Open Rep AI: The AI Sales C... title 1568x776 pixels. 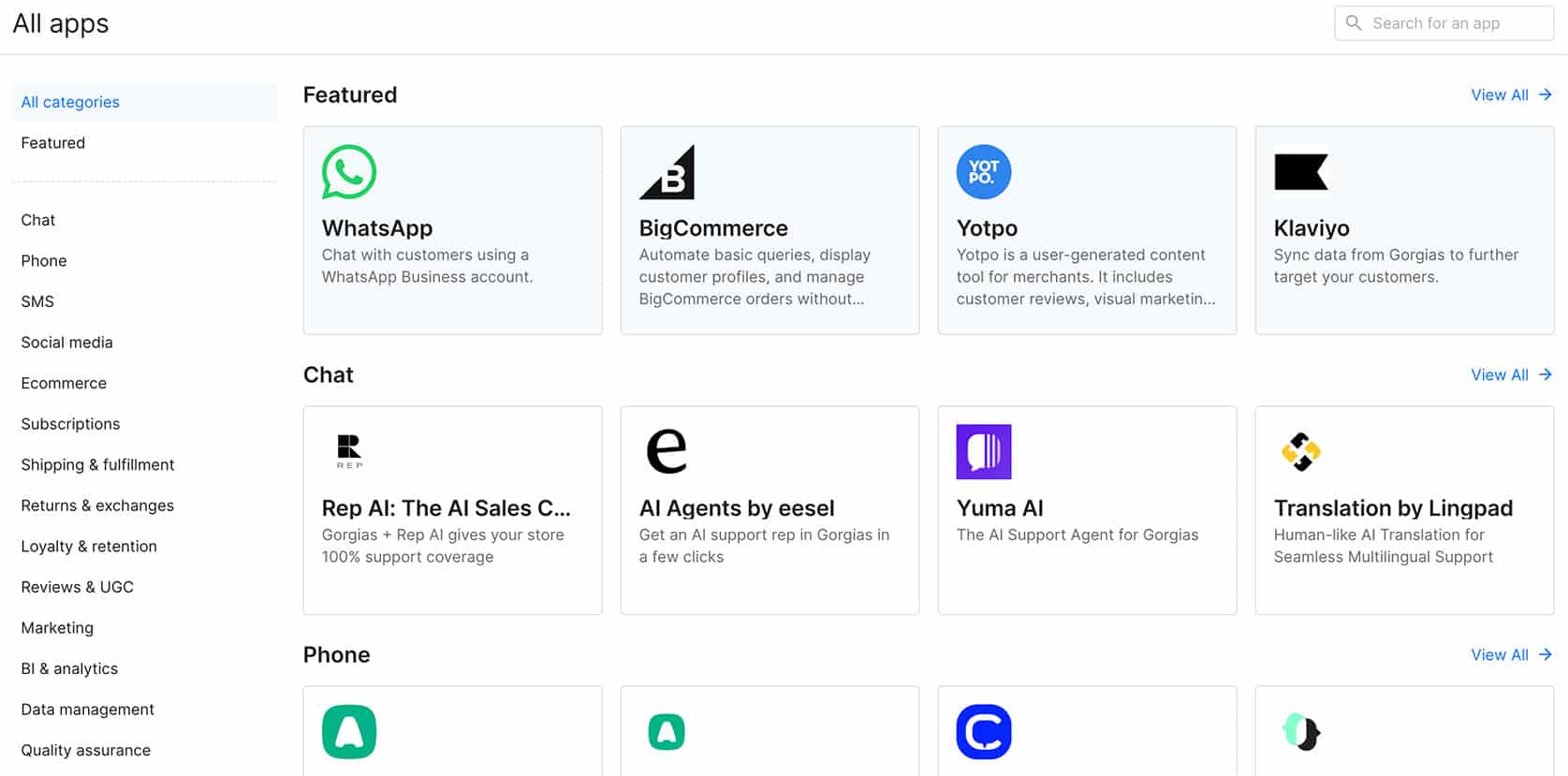[446, 508]
